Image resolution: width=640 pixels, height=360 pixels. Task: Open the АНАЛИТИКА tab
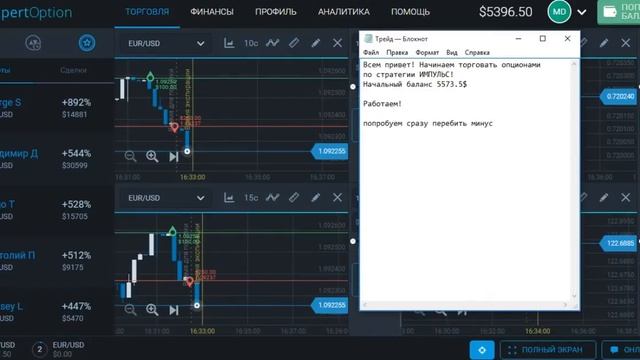(x=344, y=12)
